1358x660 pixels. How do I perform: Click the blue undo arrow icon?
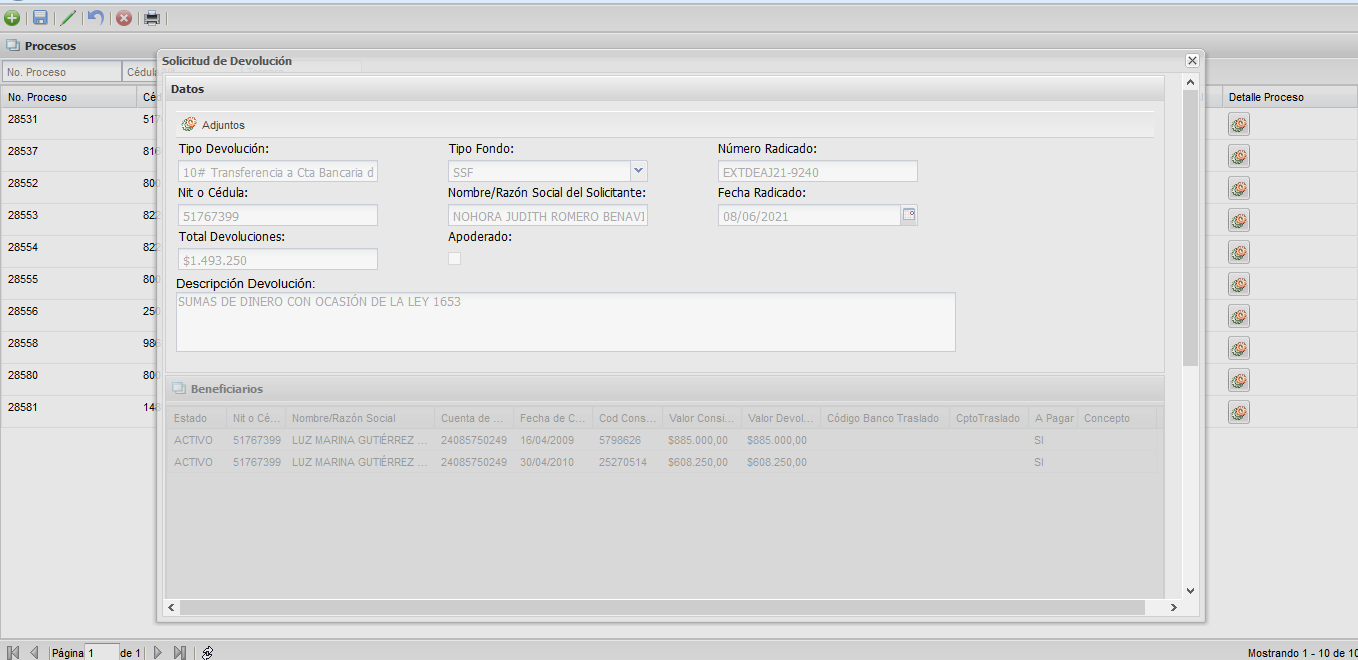(96, 17)
